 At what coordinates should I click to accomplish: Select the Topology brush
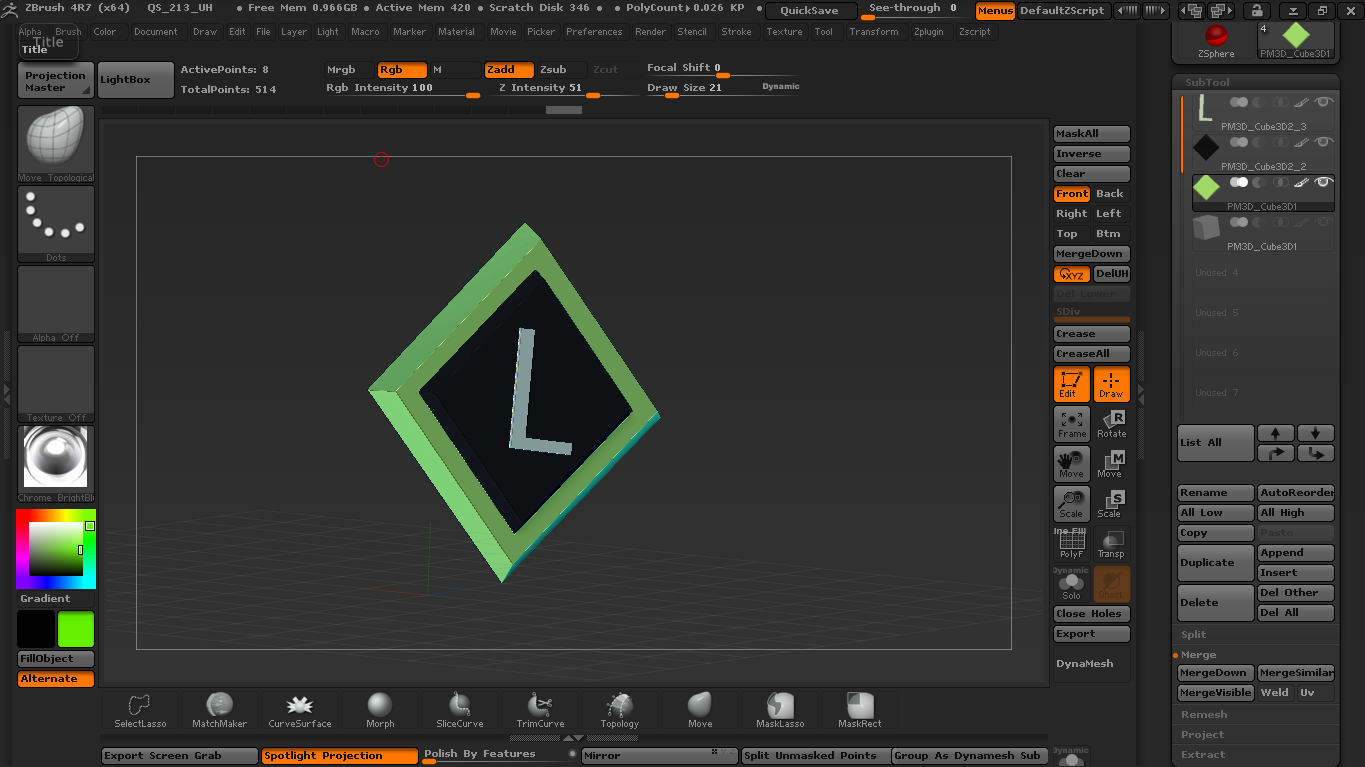click(x=620, y=710)
